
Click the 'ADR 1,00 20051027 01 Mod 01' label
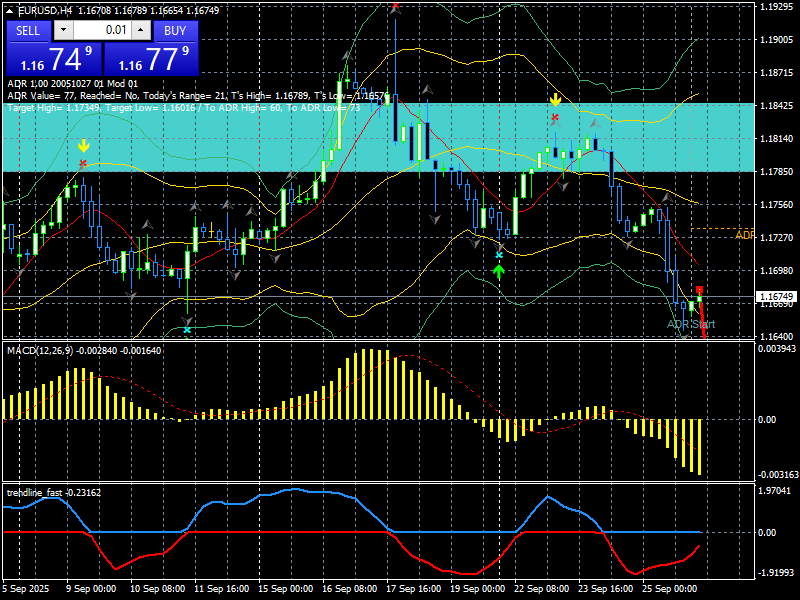pyautogui.click(x=72, y=84)
